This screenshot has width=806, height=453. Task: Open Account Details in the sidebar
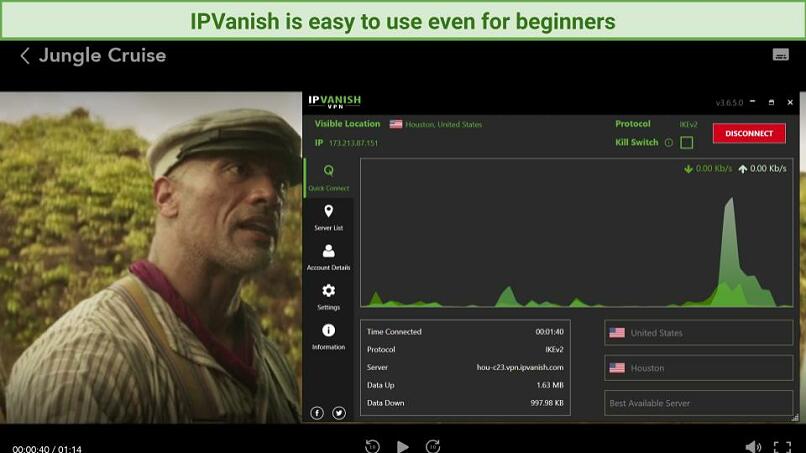[x=328, y=257]
